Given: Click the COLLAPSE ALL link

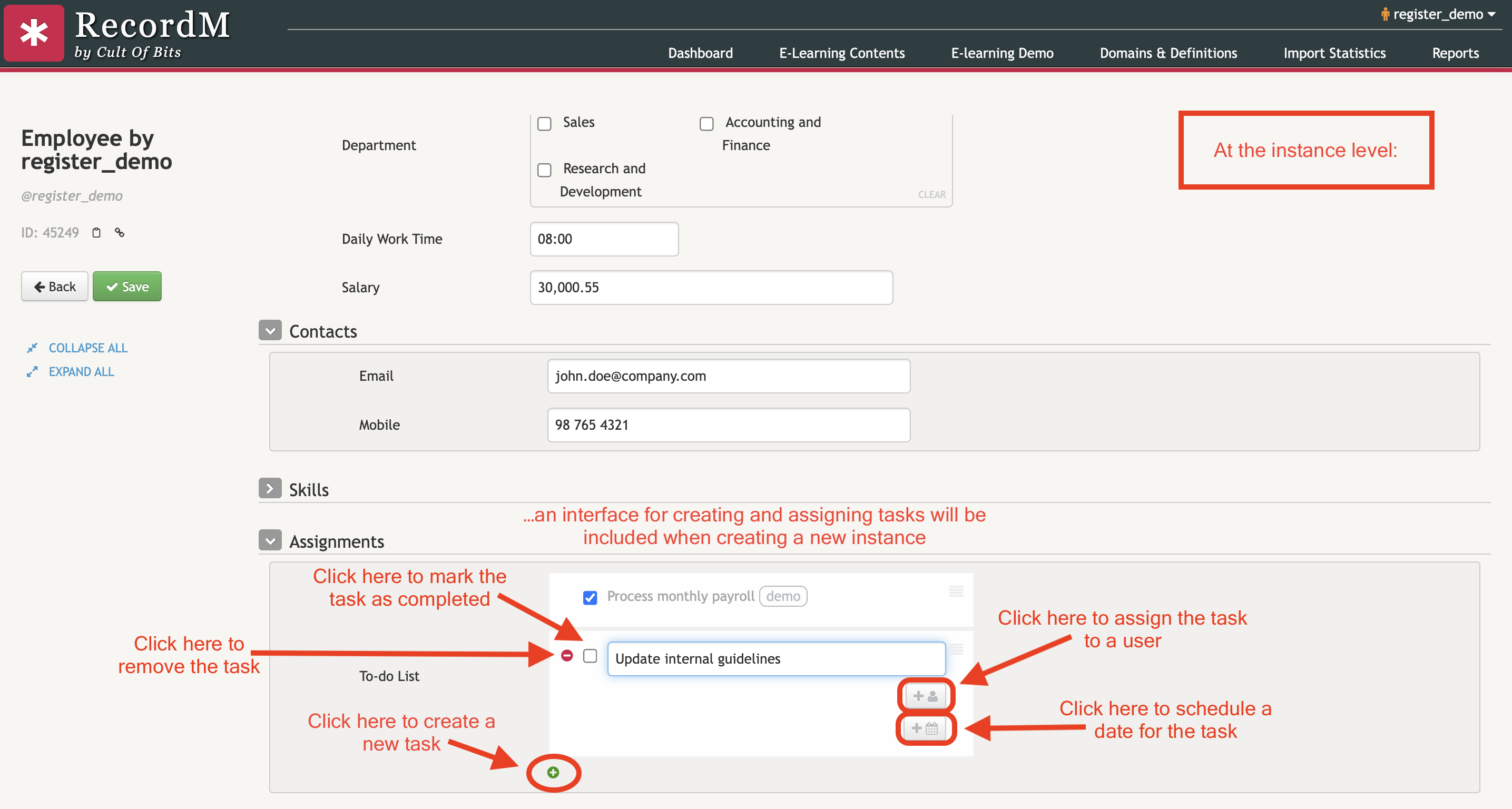Looking at the screenshot, I should [x=87, y=348].
